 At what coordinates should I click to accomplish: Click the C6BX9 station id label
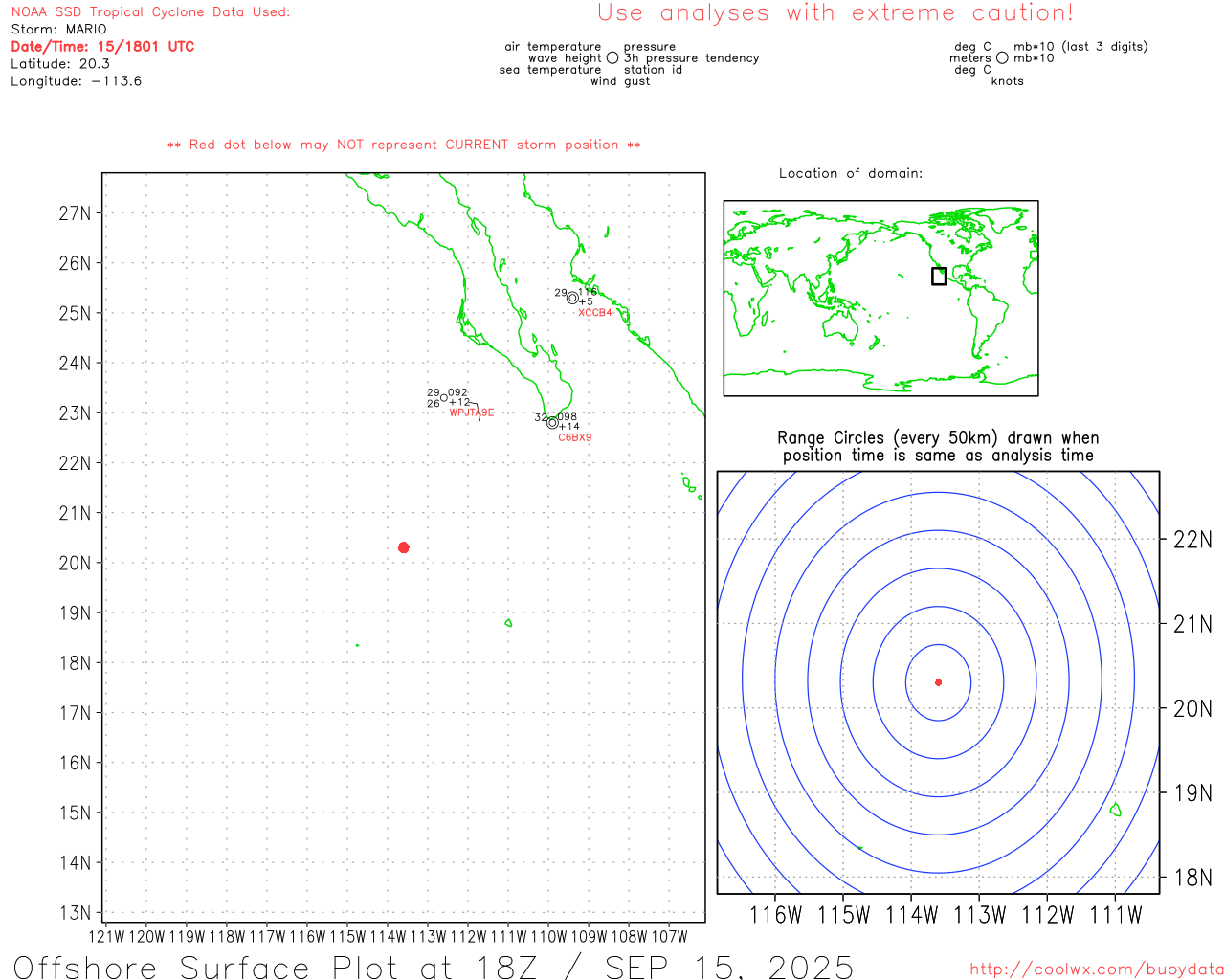pos(575,437)
